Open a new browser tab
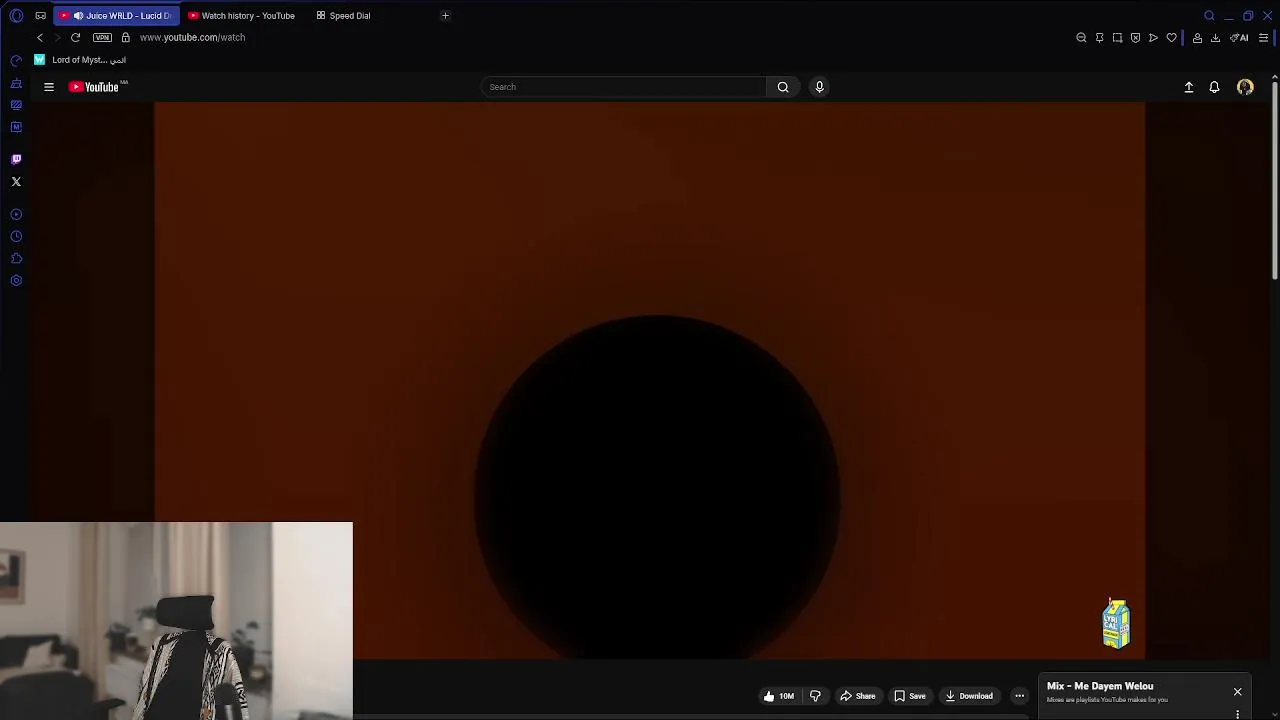1280x720 pixels. [x=445, y=16]
